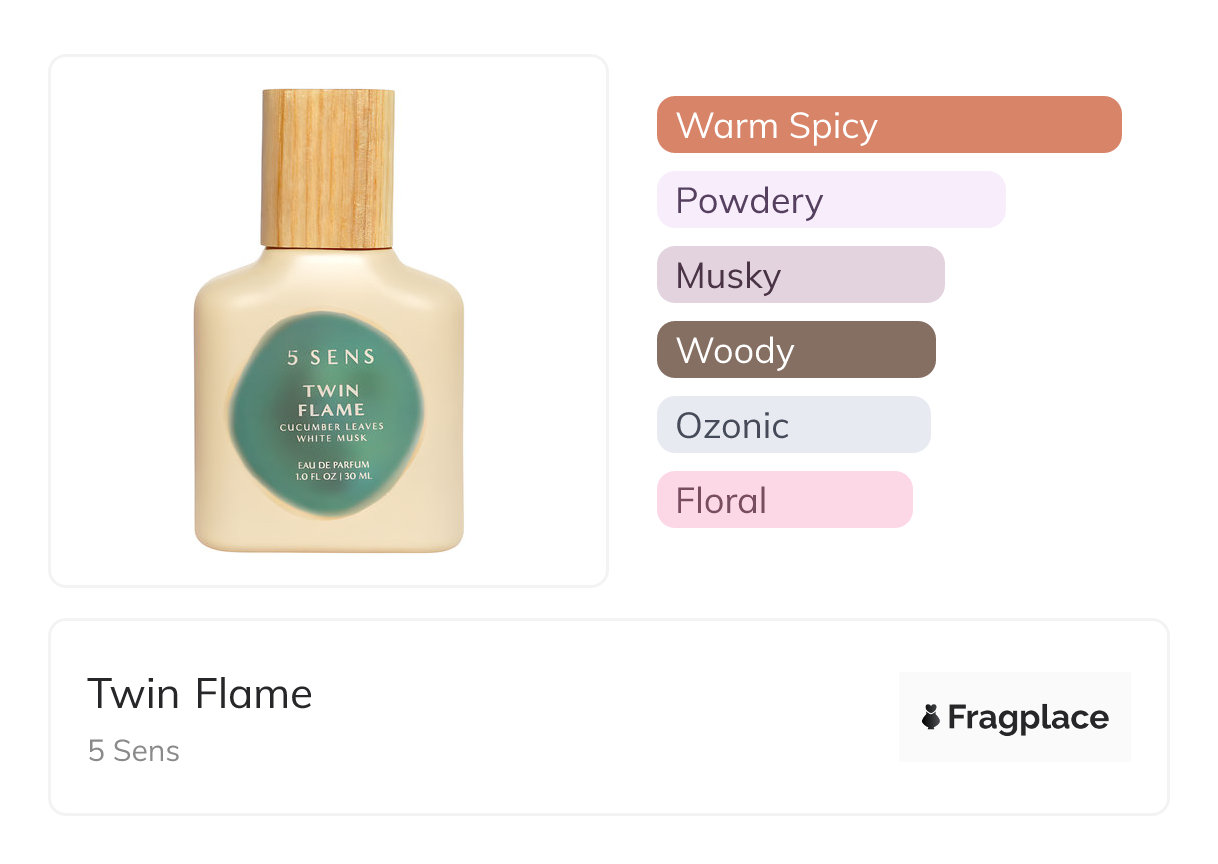Select the Powdery accord bar

pos(830,200)
